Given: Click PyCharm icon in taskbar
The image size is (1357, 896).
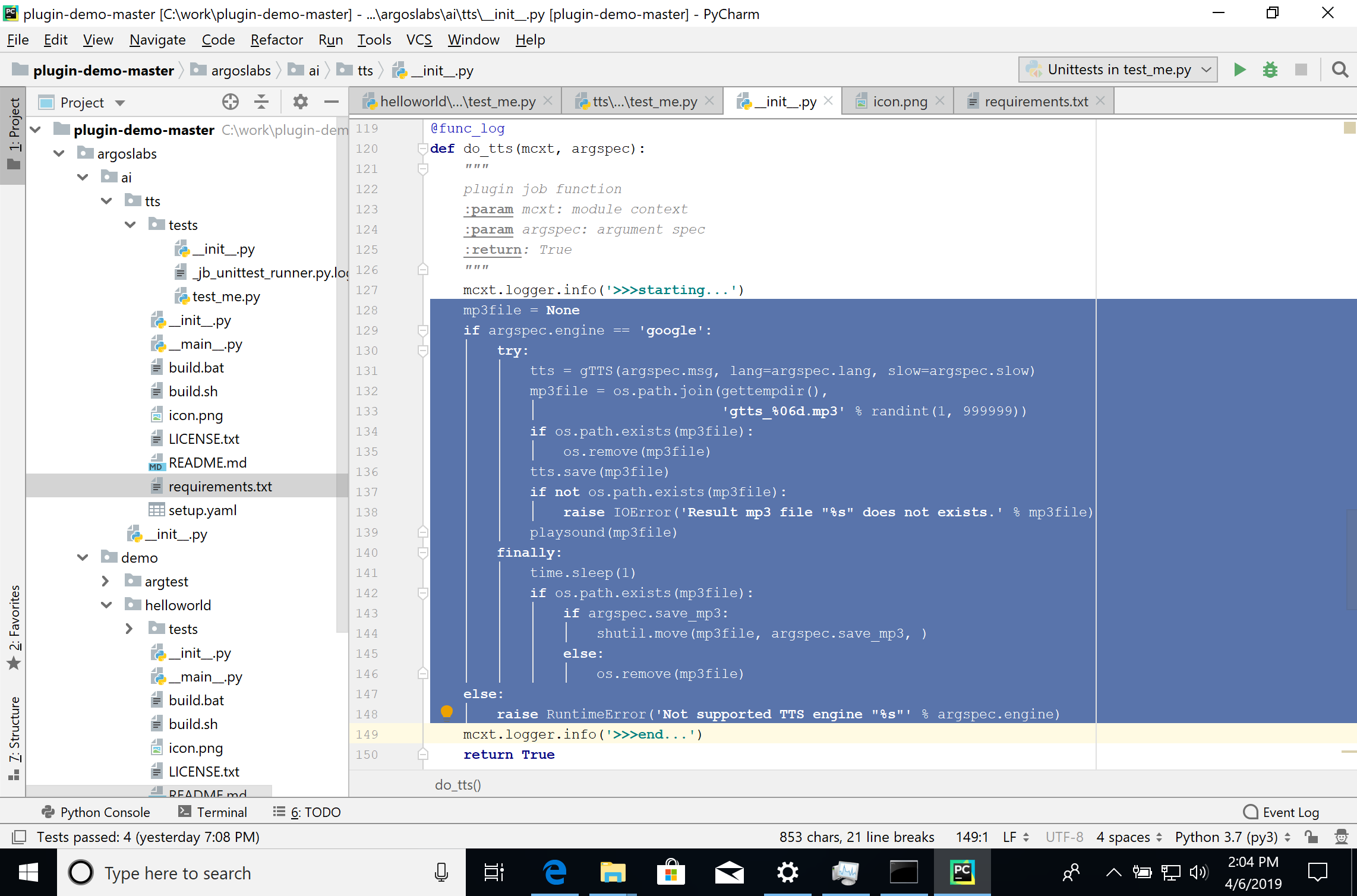Looking at the screenshot, I should click(x=962, y=872).
